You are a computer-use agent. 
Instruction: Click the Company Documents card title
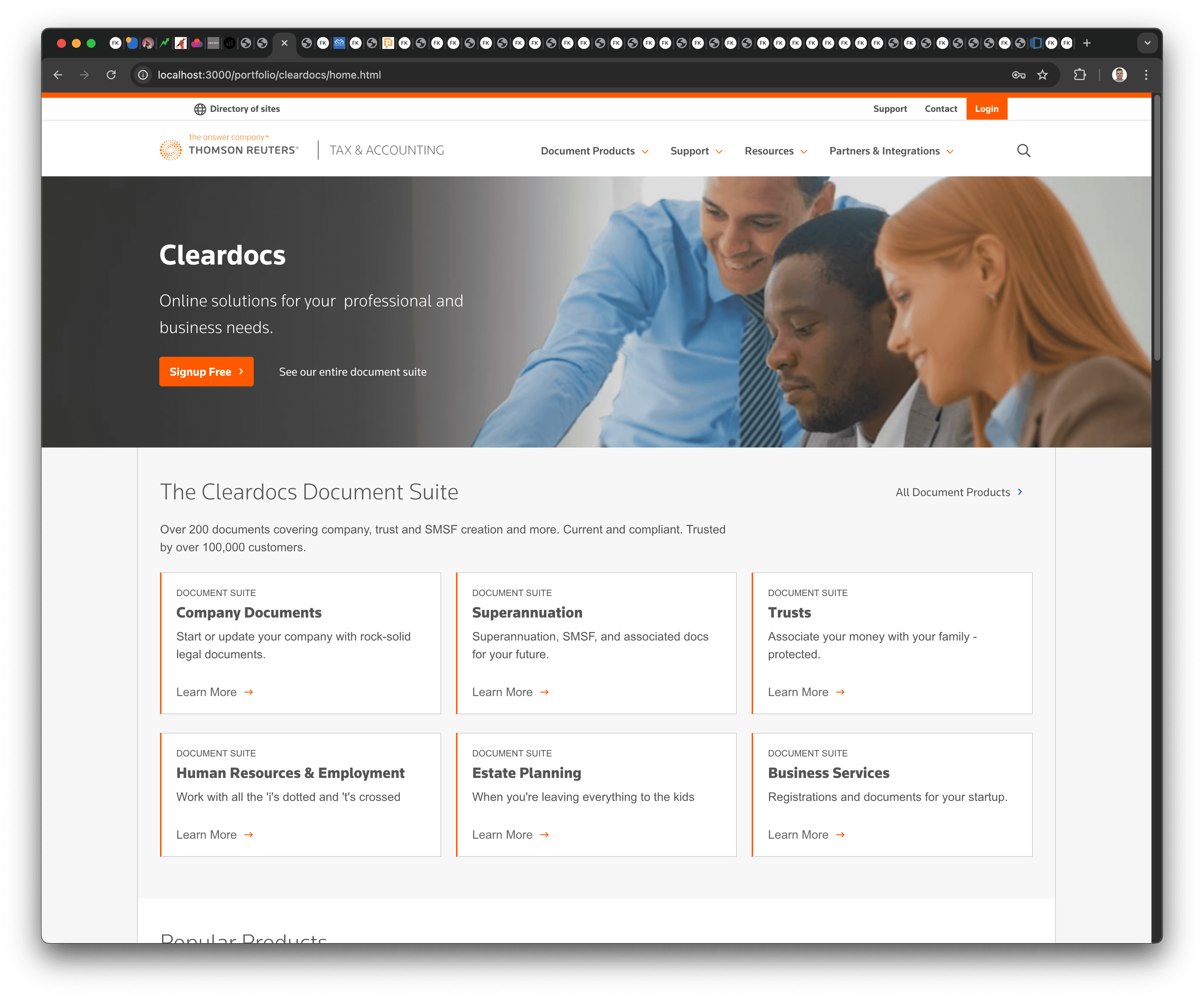[x=249, y=612]
